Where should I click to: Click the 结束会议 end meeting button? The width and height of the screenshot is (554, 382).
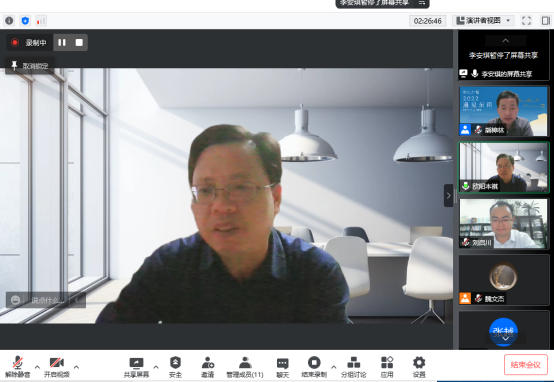(525, 365)
